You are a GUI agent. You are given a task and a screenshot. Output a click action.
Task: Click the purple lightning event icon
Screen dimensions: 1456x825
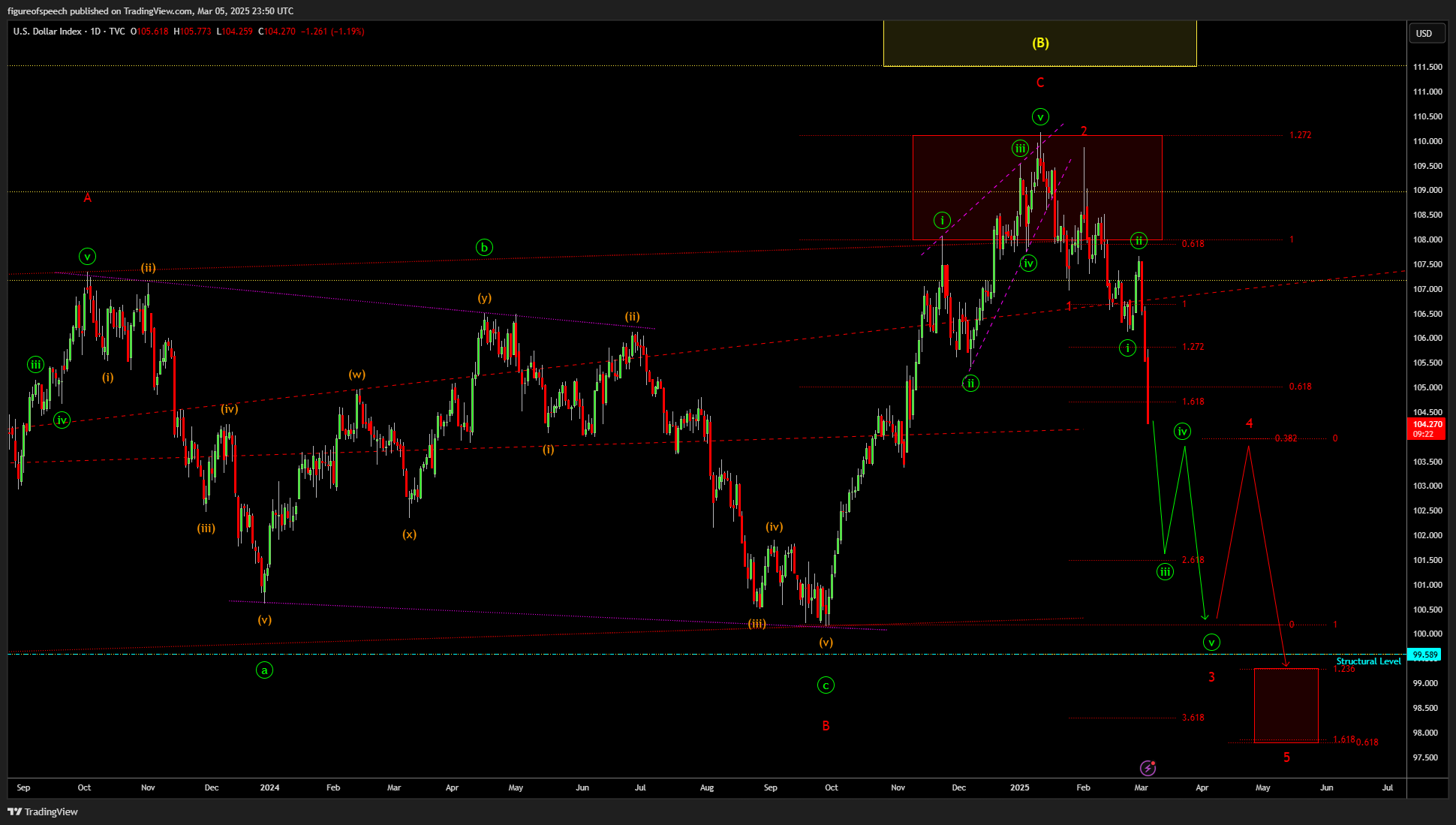(1148, 767)
